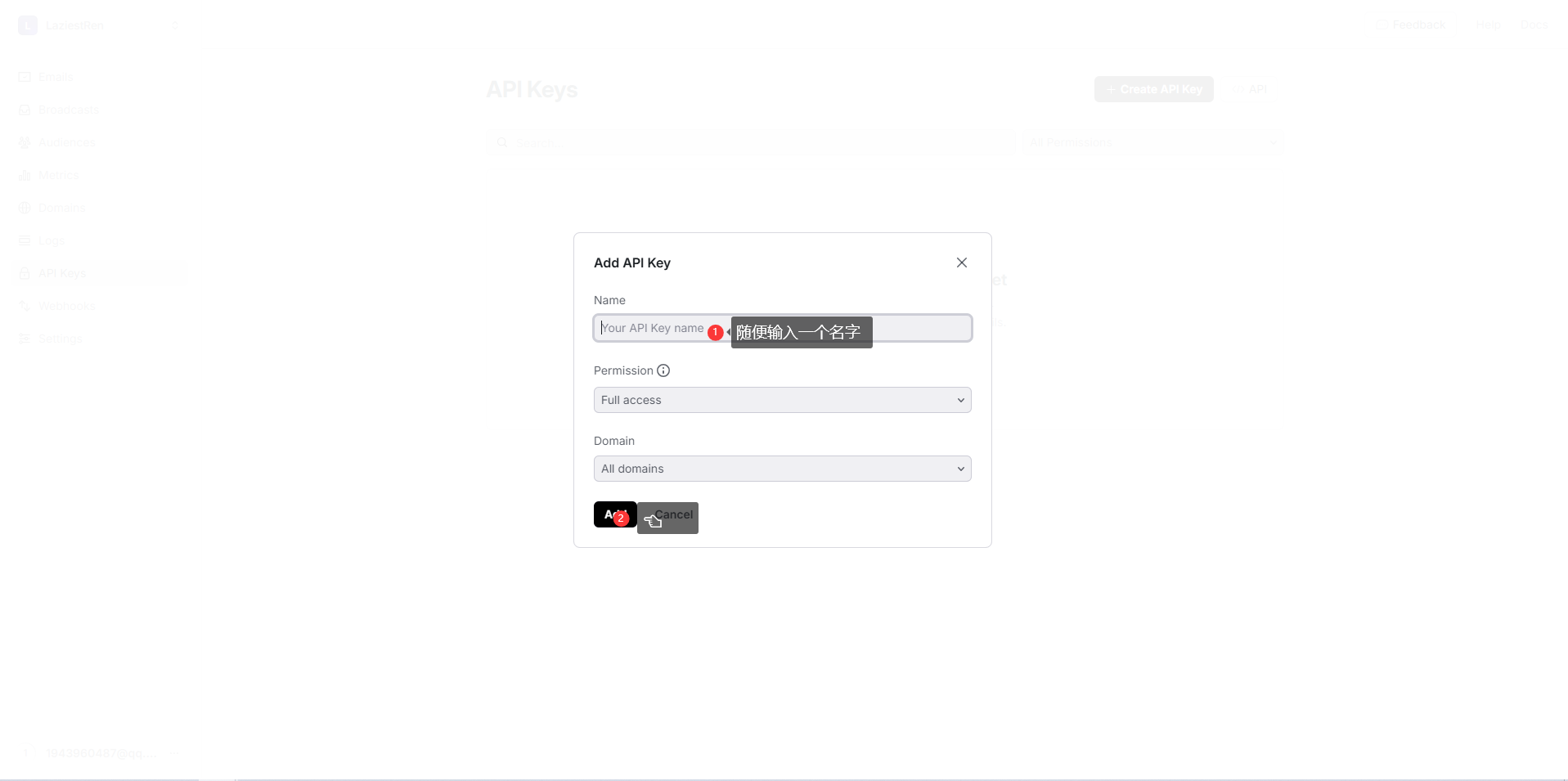
Task: Click the Permission info icon
Action: (663, 370)
